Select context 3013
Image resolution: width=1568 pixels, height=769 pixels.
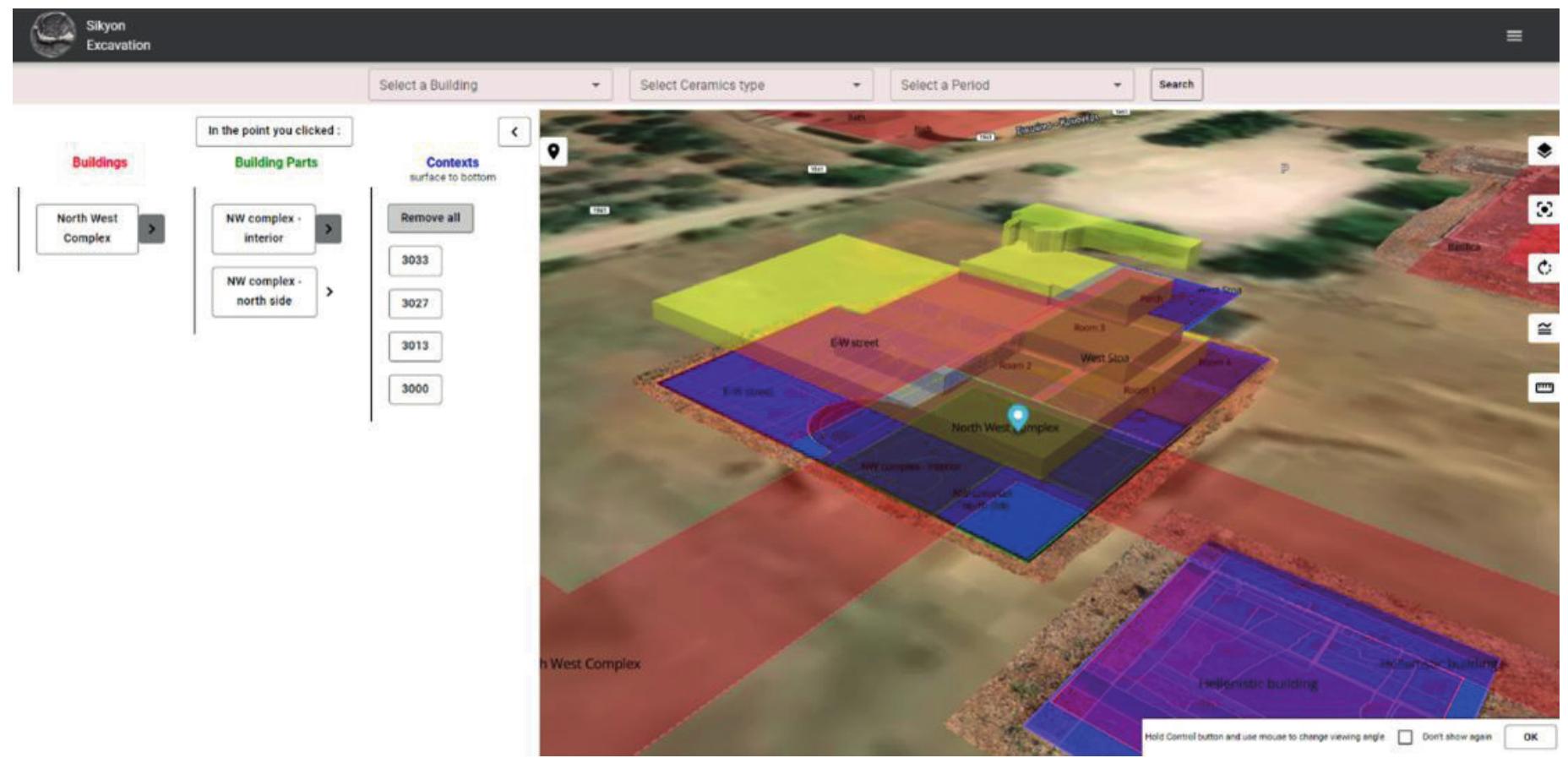point(415,346)
